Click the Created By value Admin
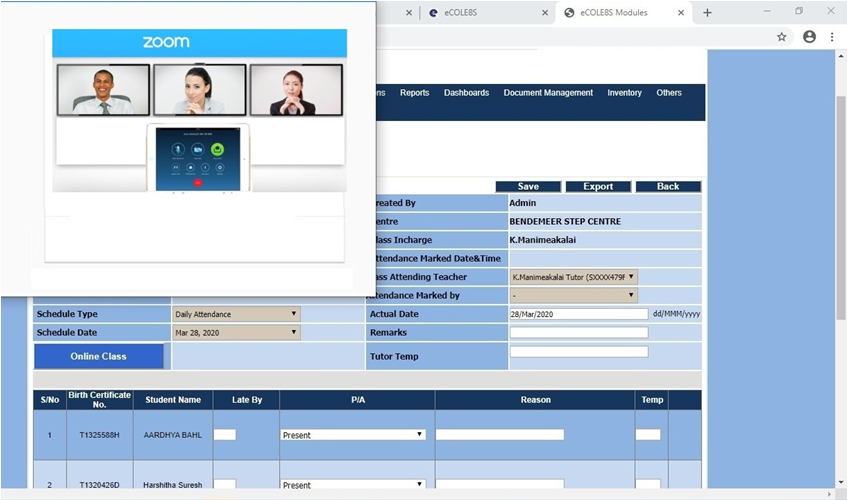The width and height of the screenshot is (848, 501). [522, 203]
